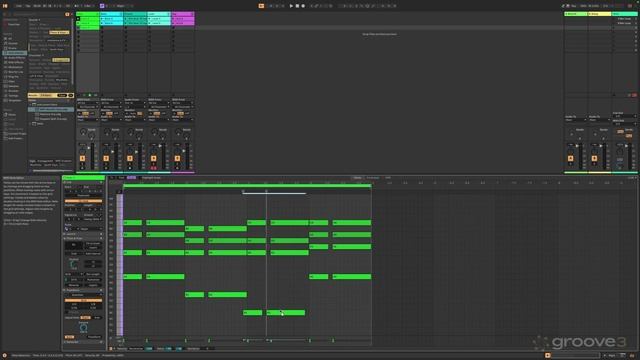Click the first small button above the piano roll
The width and height of the screenshot is (640, 360).
click(112, 178)
